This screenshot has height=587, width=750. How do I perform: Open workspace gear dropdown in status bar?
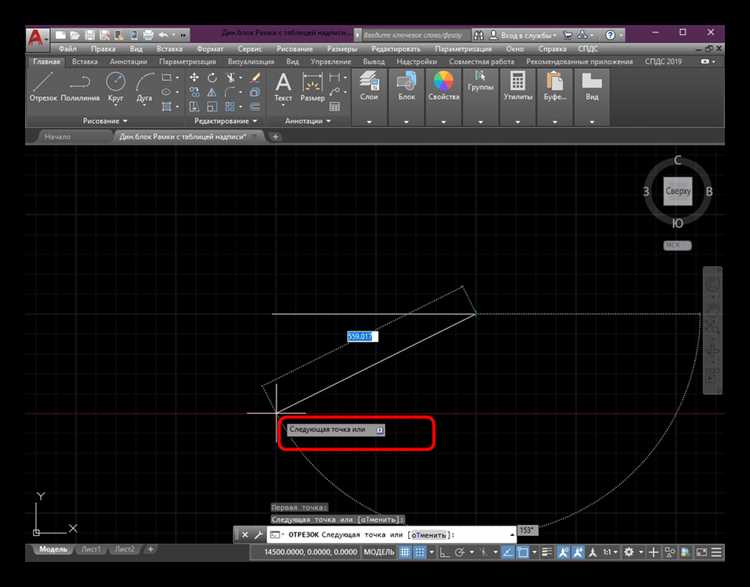click(x=641, y=552)
